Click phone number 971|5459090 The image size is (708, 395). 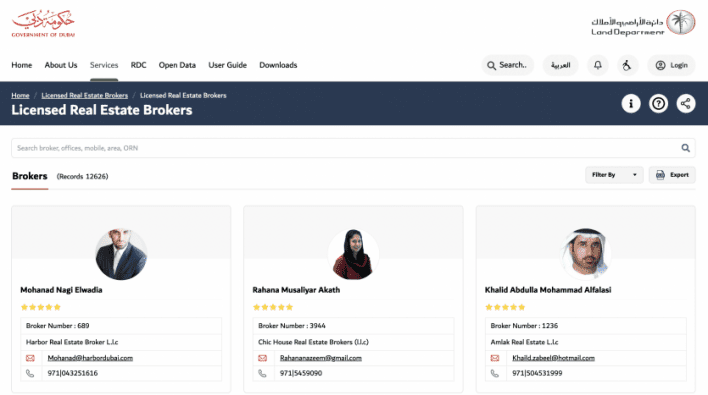click(301, 373)
